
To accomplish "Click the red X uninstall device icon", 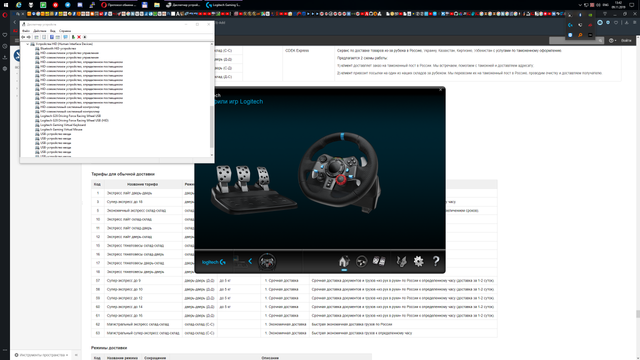I will tap(79, 37).
